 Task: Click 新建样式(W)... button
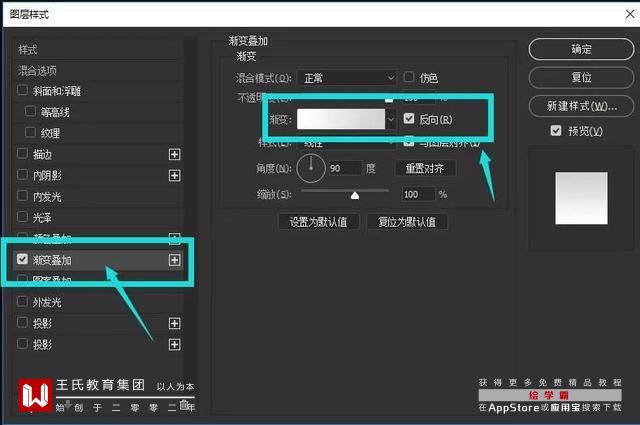pos(581,106)
